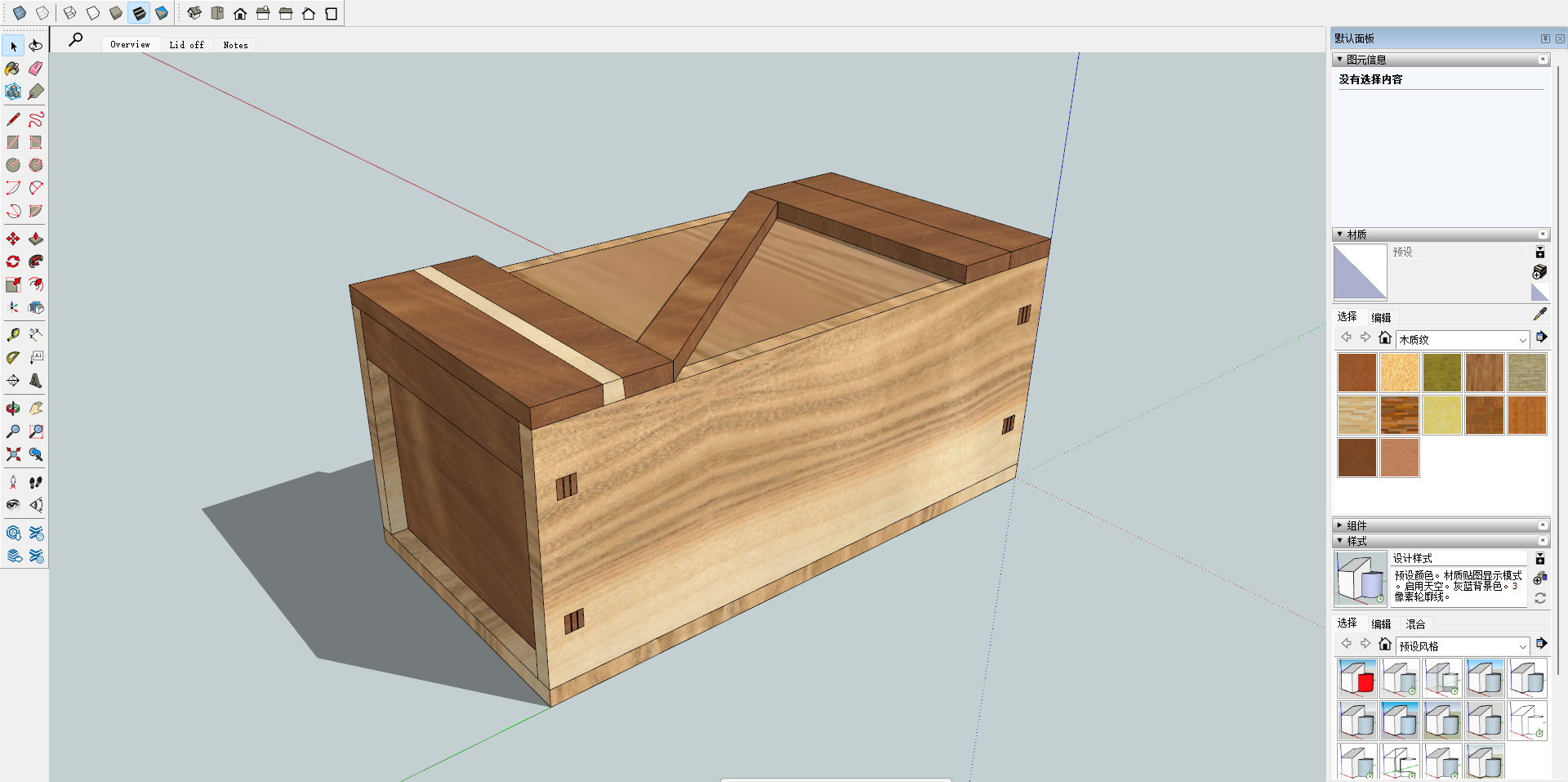Image resolution: width=1568 pixels, height=782 pixels.
Task: Click the create material button
Action: [1539, 271]
